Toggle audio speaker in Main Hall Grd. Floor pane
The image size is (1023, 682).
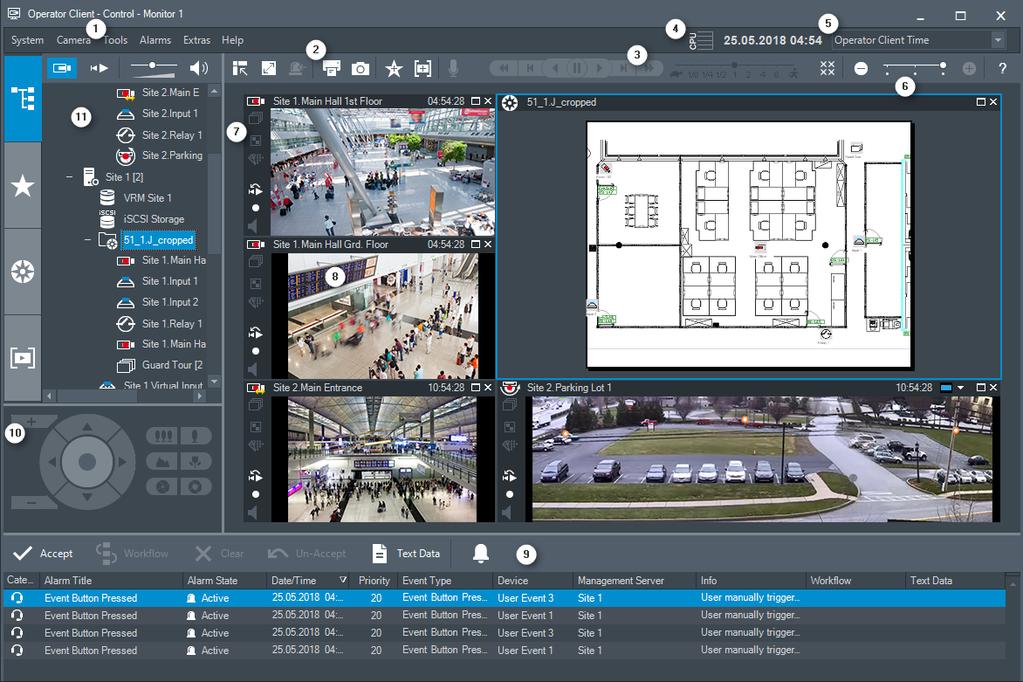pyautogui.click(x=254, y=370)
